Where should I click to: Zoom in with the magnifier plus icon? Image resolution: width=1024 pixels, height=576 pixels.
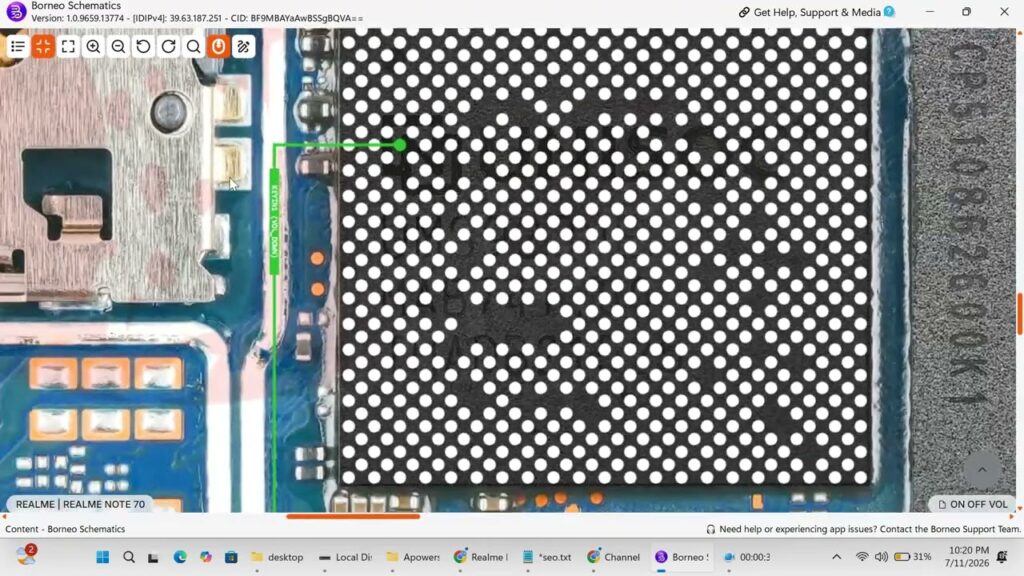(93, 46)
